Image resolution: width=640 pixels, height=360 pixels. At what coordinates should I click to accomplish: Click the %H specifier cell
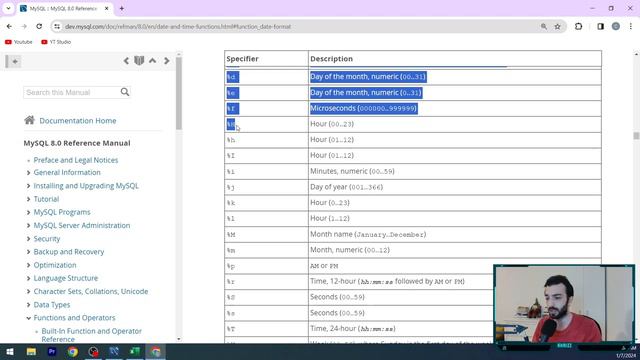point(266,124)
